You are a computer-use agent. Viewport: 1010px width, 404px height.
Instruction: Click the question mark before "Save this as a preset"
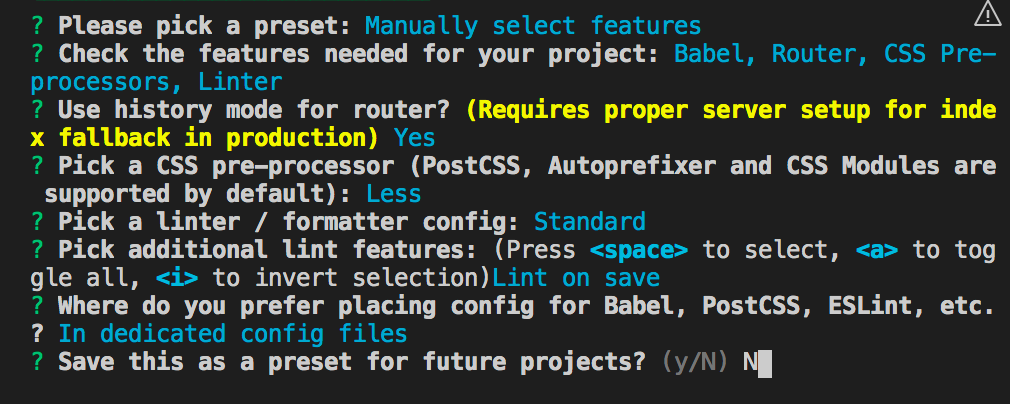tap(37, 362)
